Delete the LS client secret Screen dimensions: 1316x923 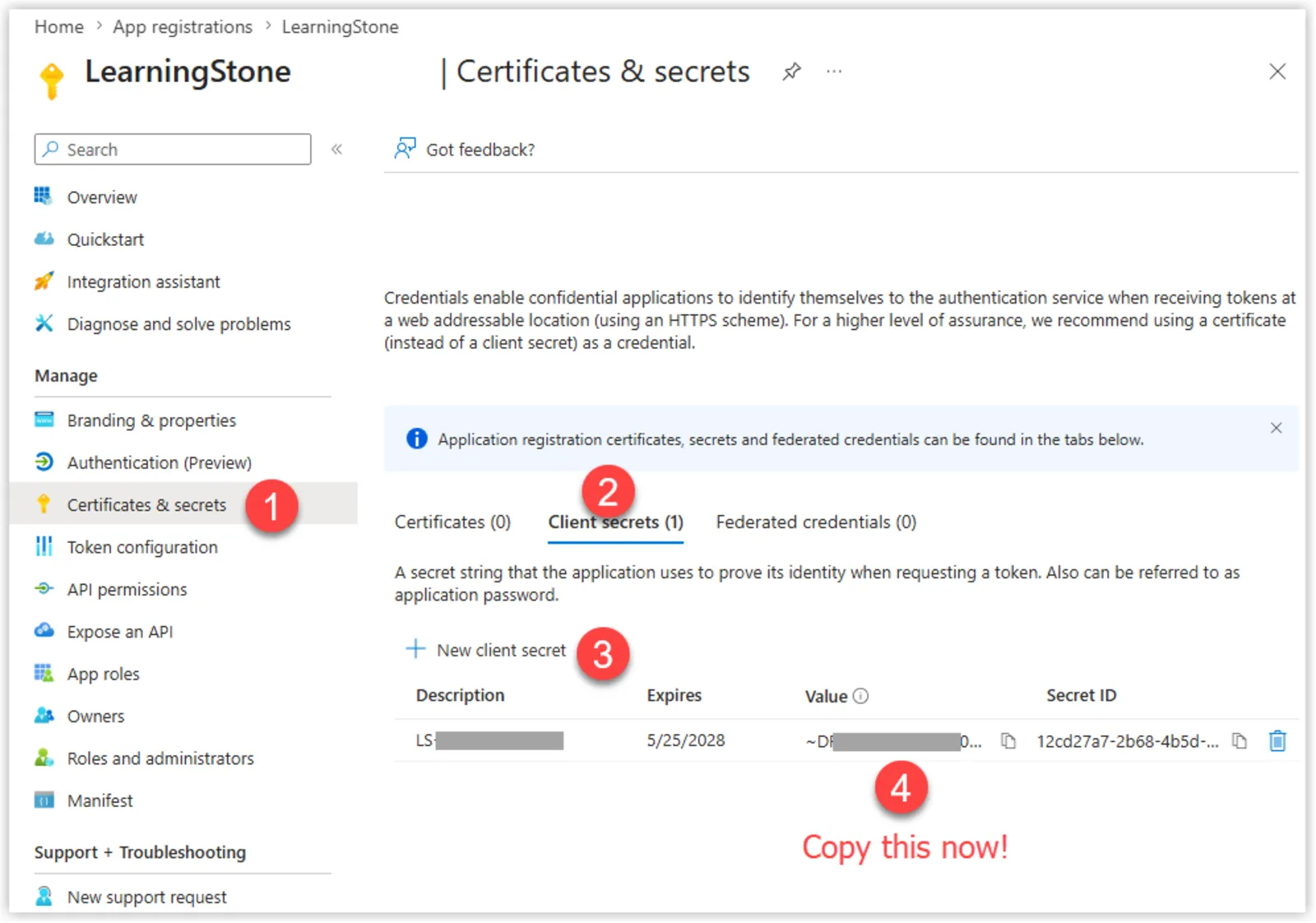[x=1277, y=741]
